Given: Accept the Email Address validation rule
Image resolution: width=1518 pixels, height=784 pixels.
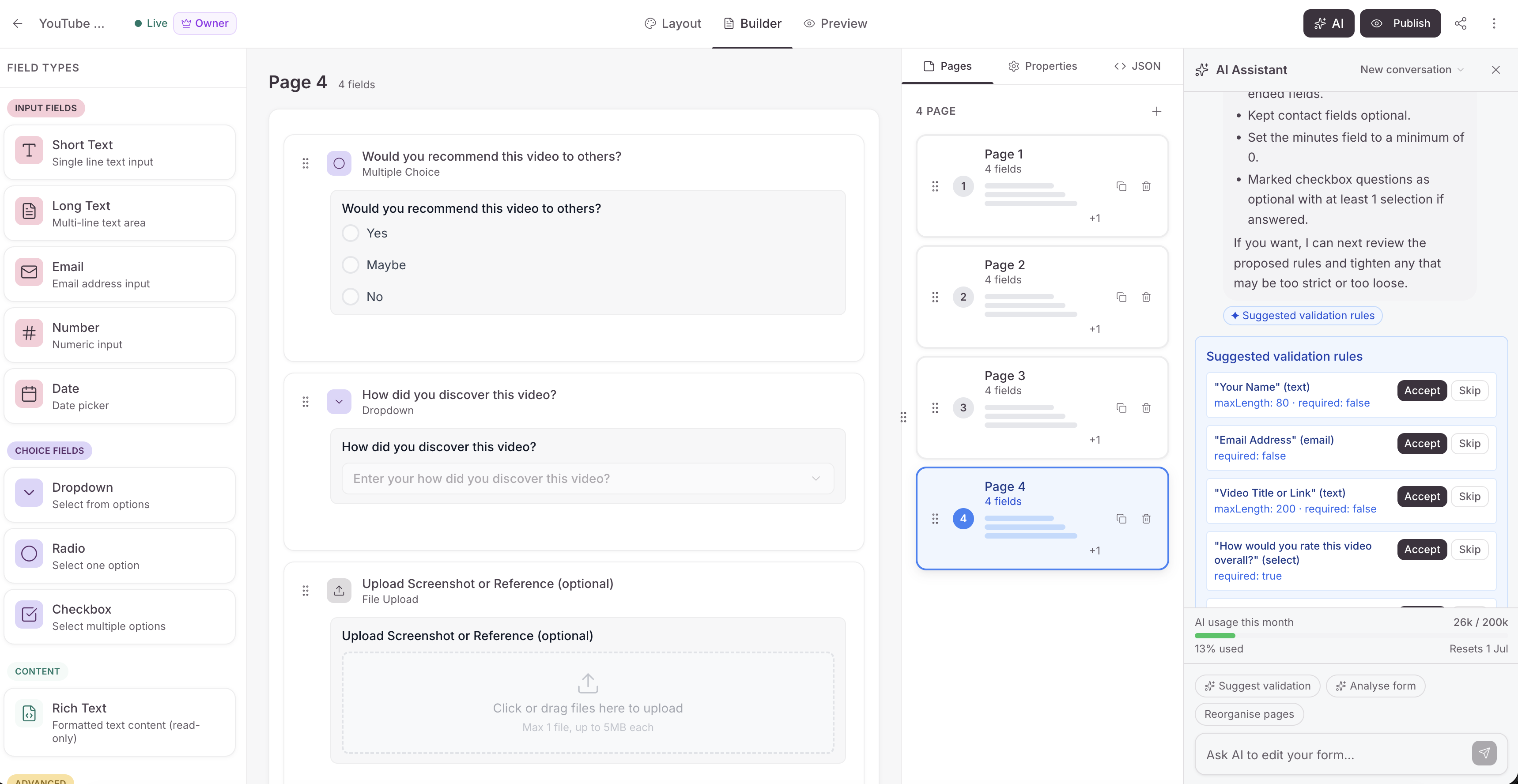Looking at the screenshot, I should coord(1421,444).
